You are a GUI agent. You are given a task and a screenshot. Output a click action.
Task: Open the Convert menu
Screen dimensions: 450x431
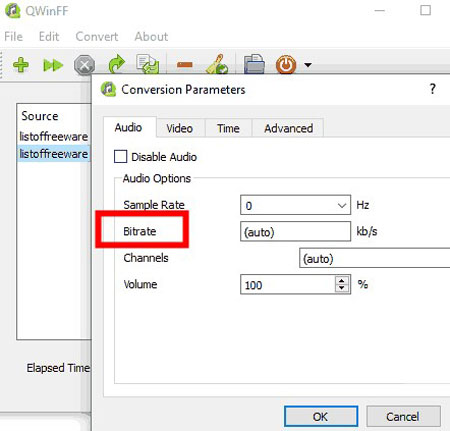pyautogui.click(x=97, y=36)
